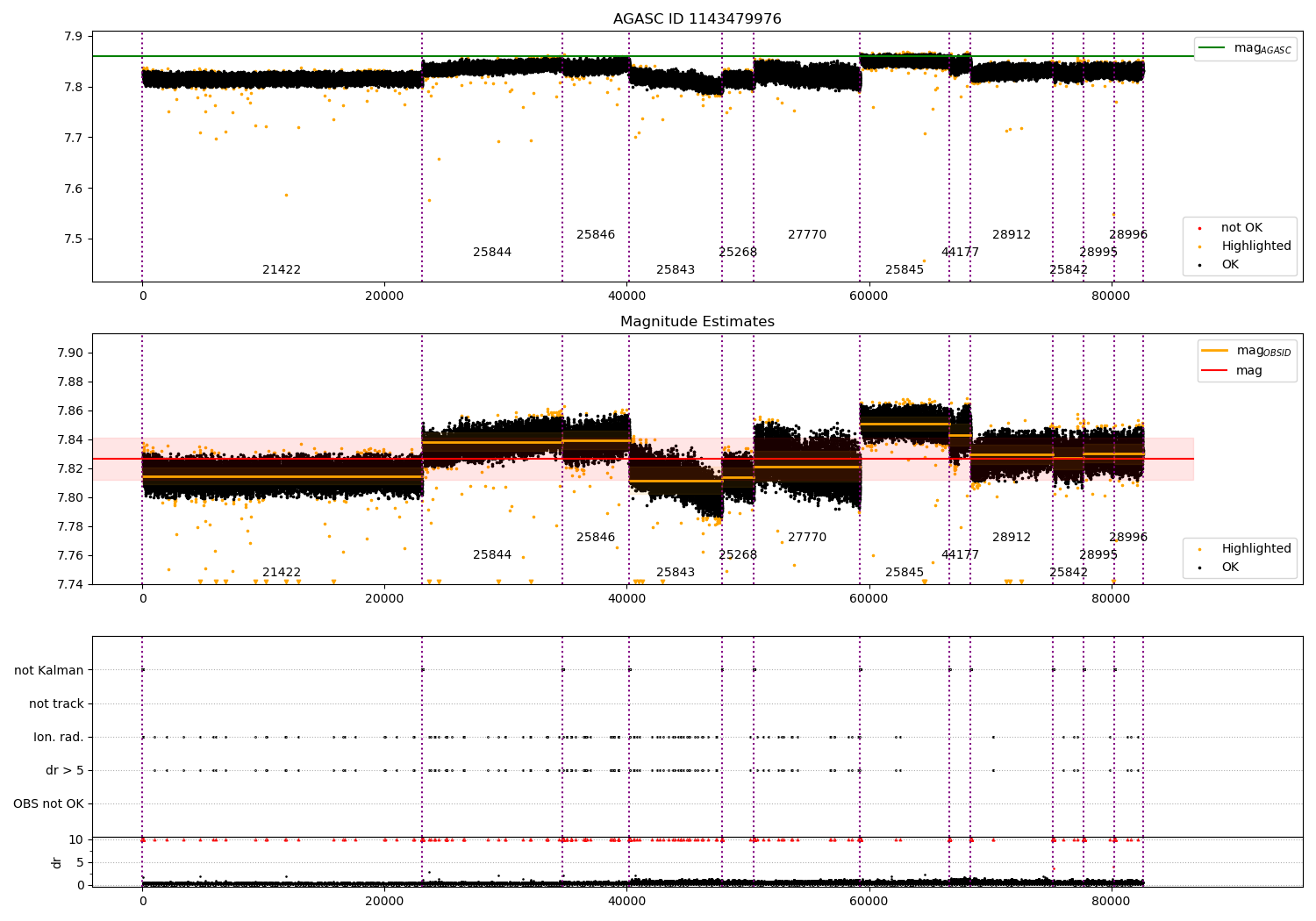The width and height of the screenshot is (1316, 921).
Task: Click x-axis tick 40000 under the dr plot
Action: [x=626, y=903]
